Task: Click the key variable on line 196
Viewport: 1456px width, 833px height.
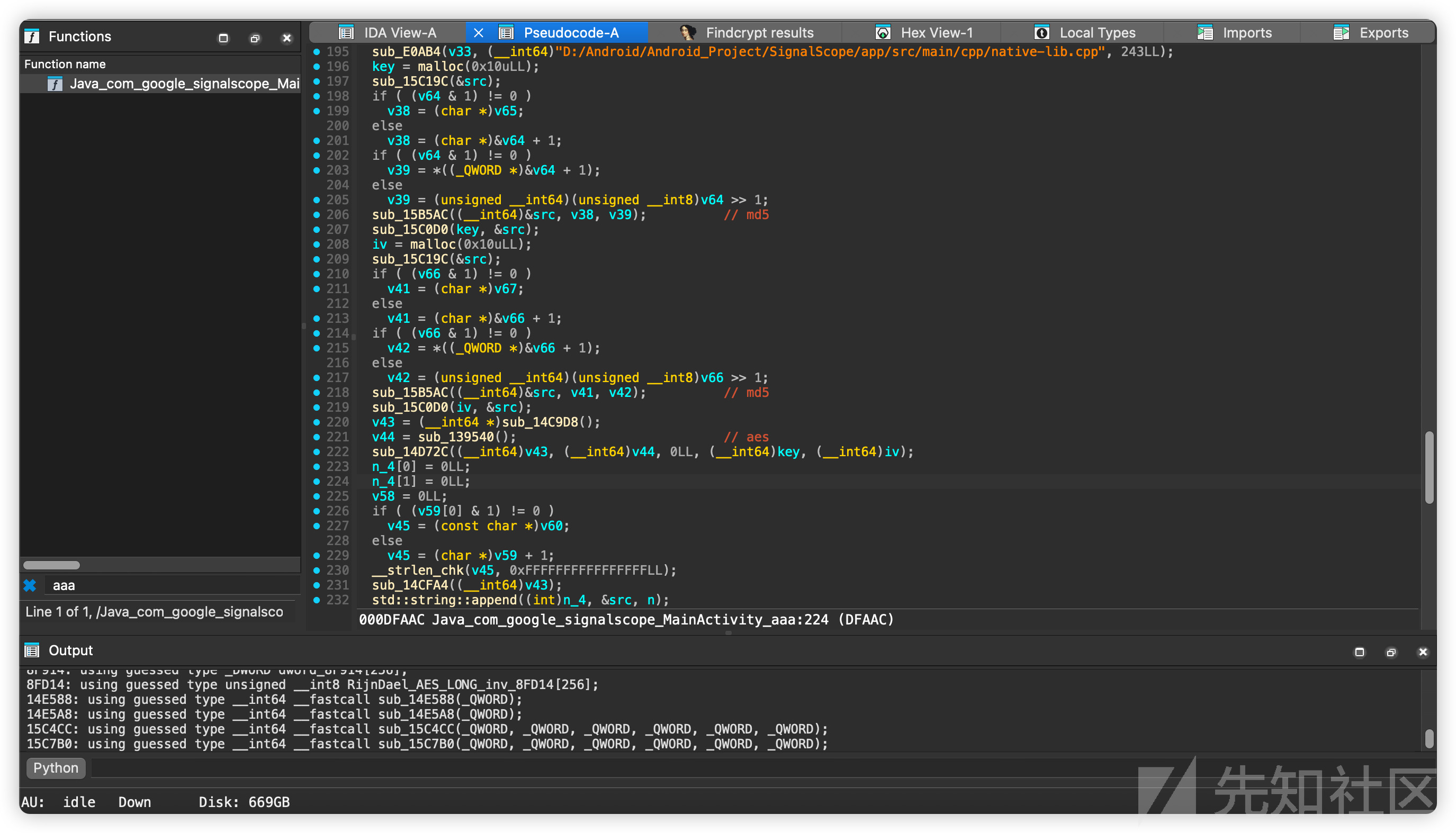Action: [x=383, y=66]
